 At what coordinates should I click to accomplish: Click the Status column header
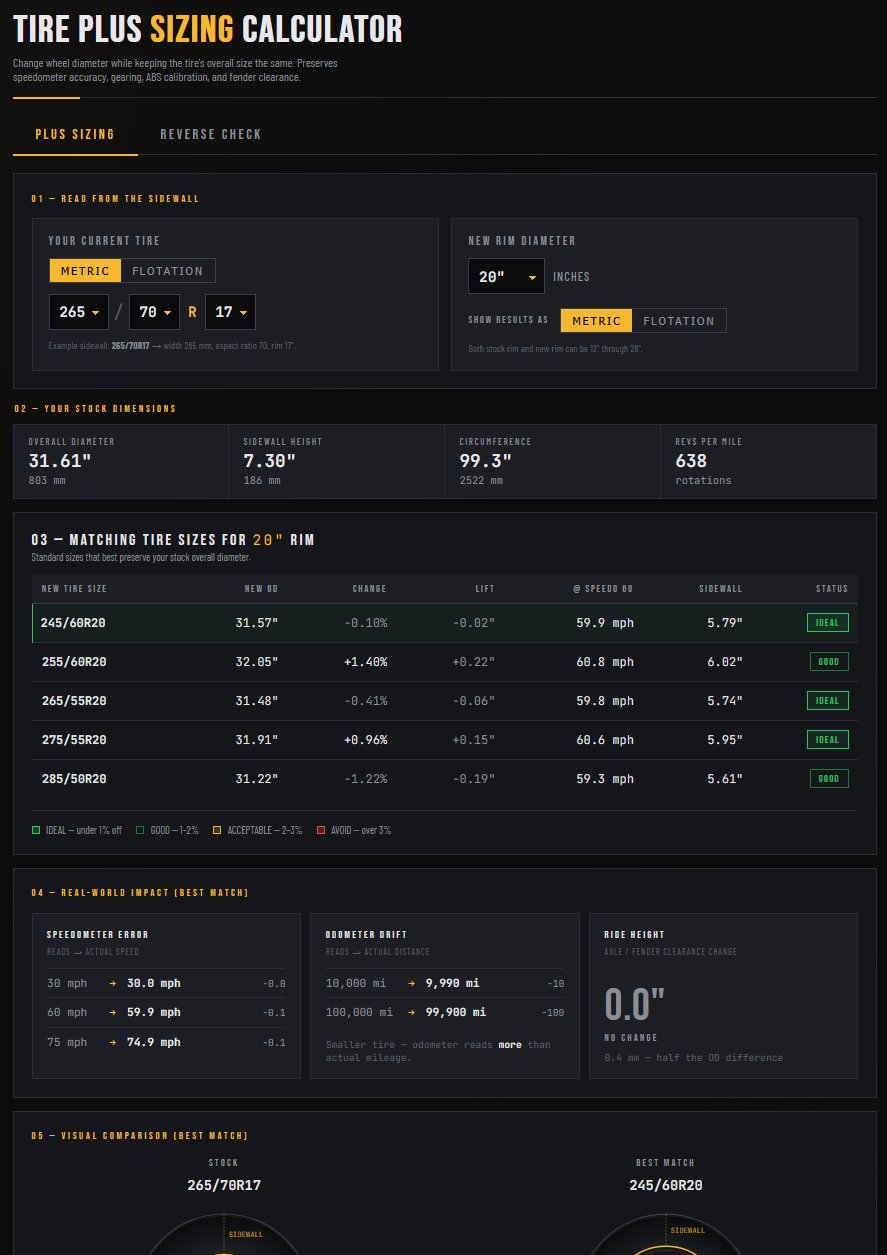[832, 589]
